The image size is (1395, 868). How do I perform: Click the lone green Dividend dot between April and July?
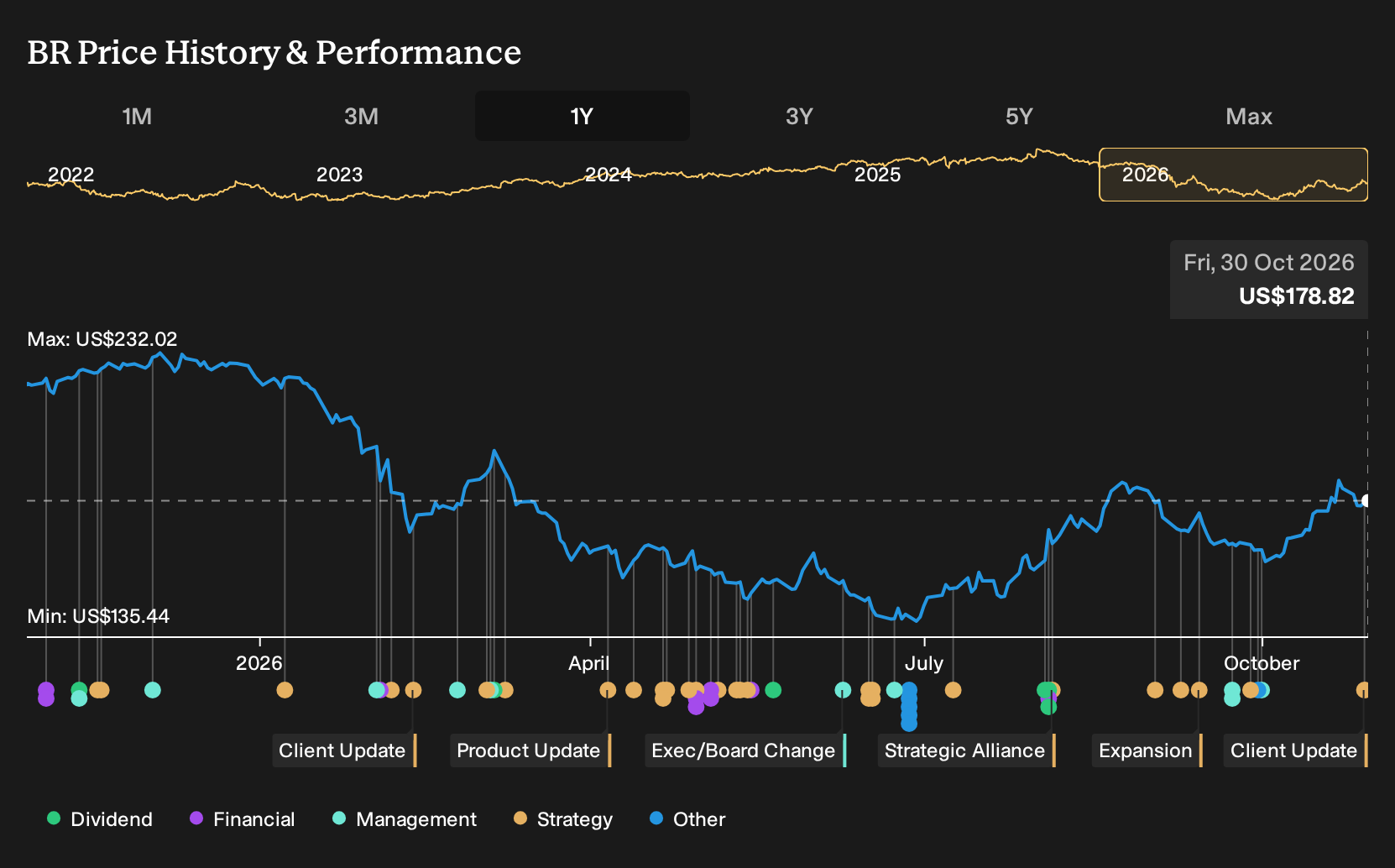point(773,690)
